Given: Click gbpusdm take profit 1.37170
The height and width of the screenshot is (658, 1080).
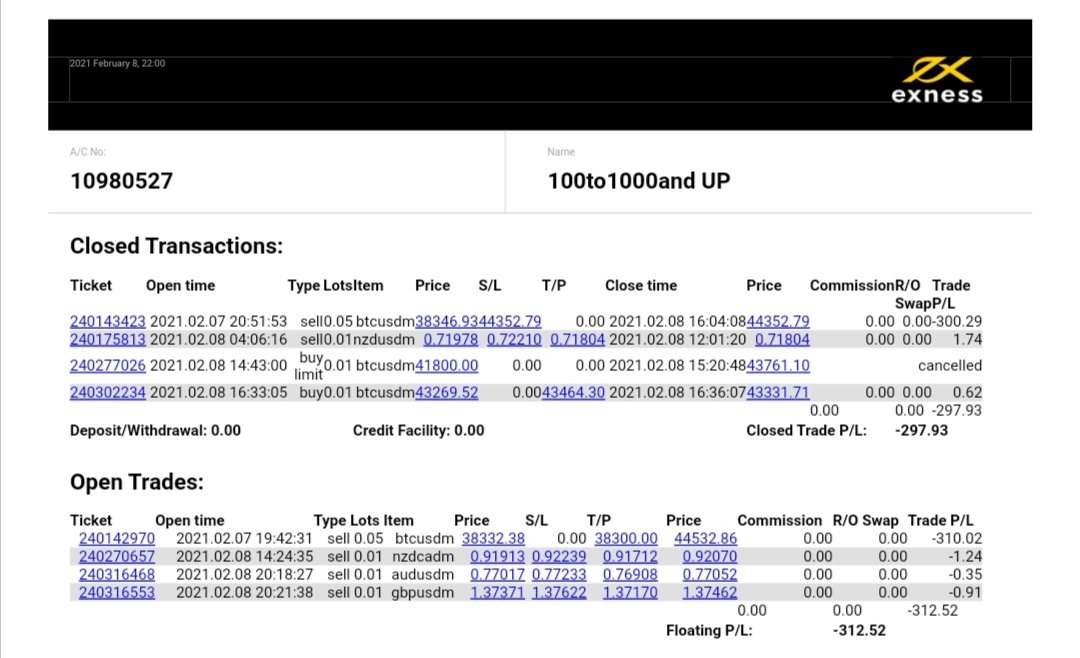Looking at the screenshot, I should coord(630,592).
